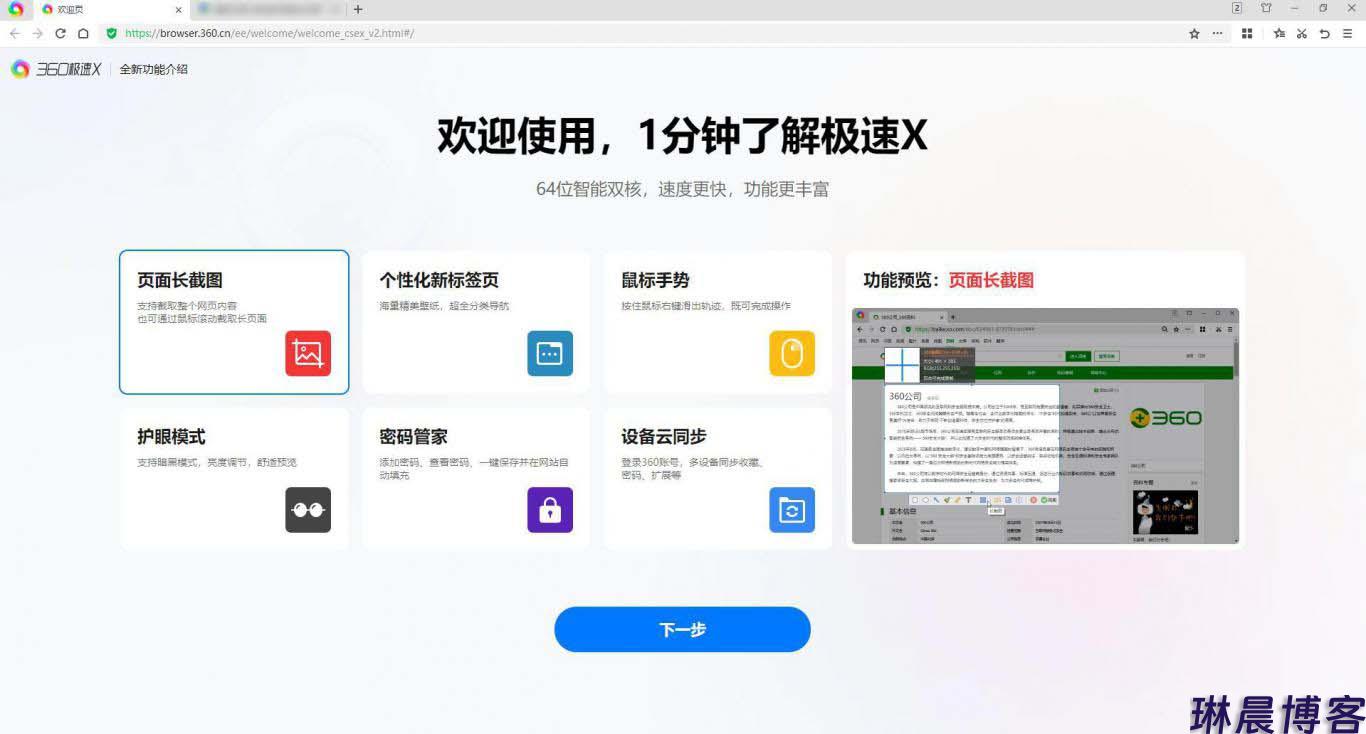Bookmark this page with the star icon

[1194, 33]
